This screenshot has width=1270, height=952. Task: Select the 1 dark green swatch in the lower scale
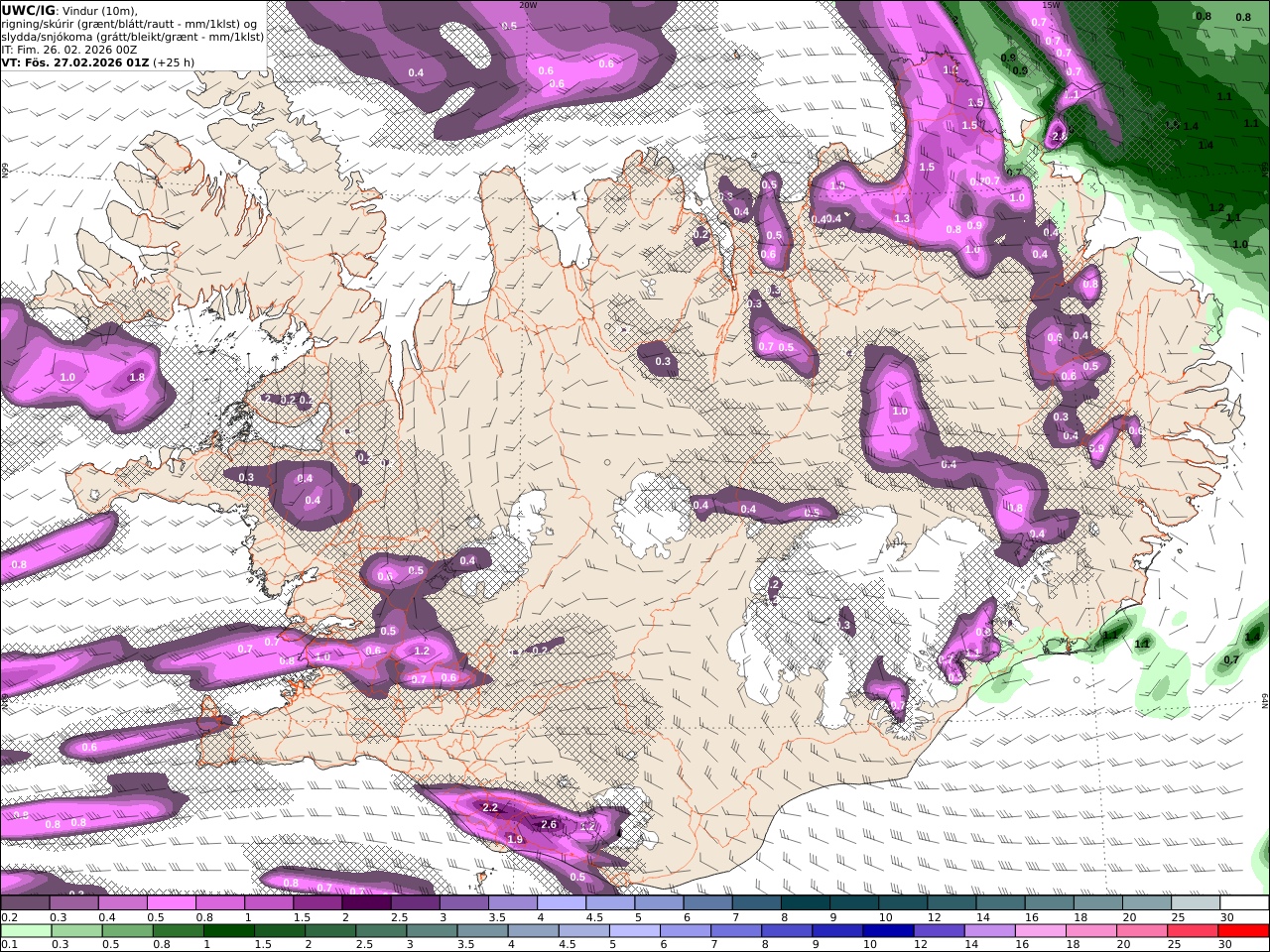click(x=227, y=931)
